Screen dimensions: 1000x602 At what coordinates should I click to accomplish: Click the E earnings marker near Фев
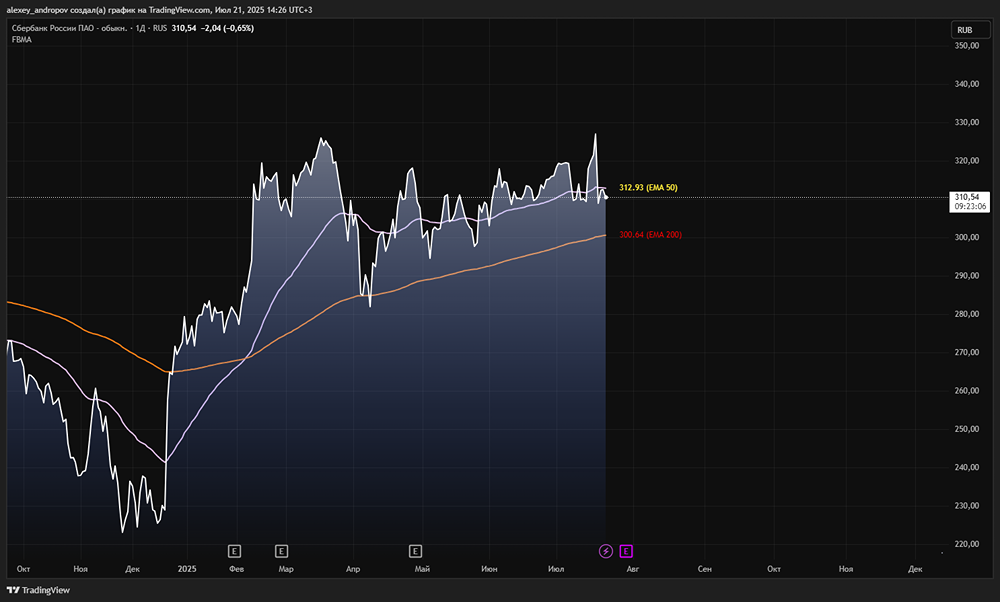[x=234, y=551]
